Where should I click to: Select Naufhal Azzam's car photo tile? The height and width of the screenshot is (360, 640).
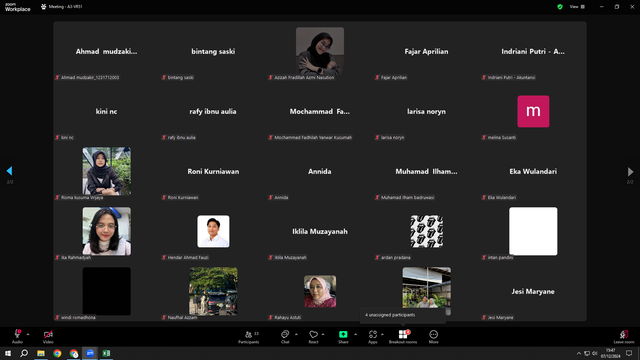(213, 291)
